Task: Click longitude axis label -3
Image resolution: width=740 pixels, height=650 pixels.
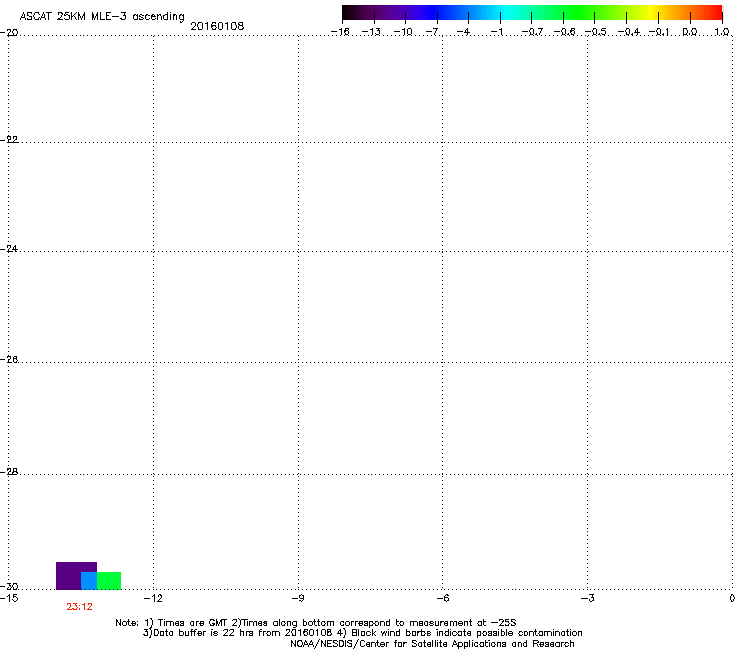Action: (587, 598)
